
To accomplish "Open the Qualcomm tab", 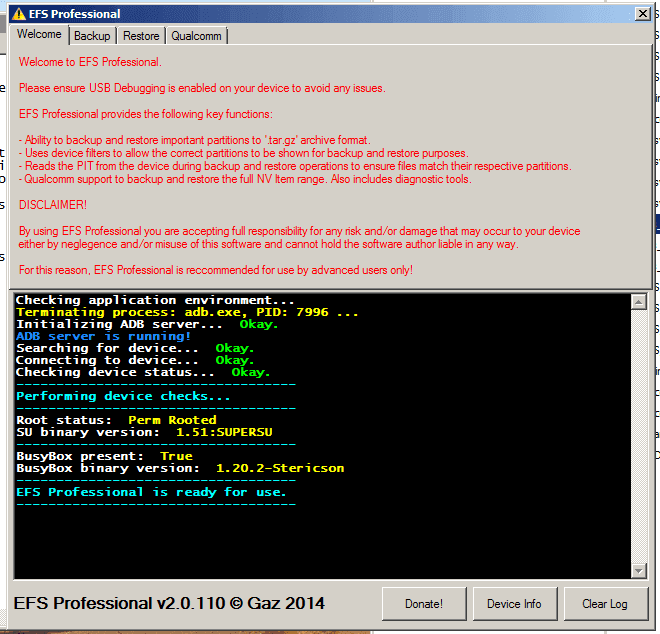I will coord(196,36).
